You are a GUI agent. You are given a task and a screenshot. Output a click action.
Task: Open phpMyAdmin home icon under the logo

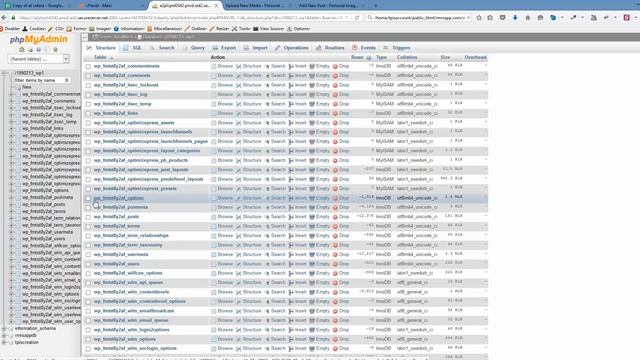click(22, 50)
